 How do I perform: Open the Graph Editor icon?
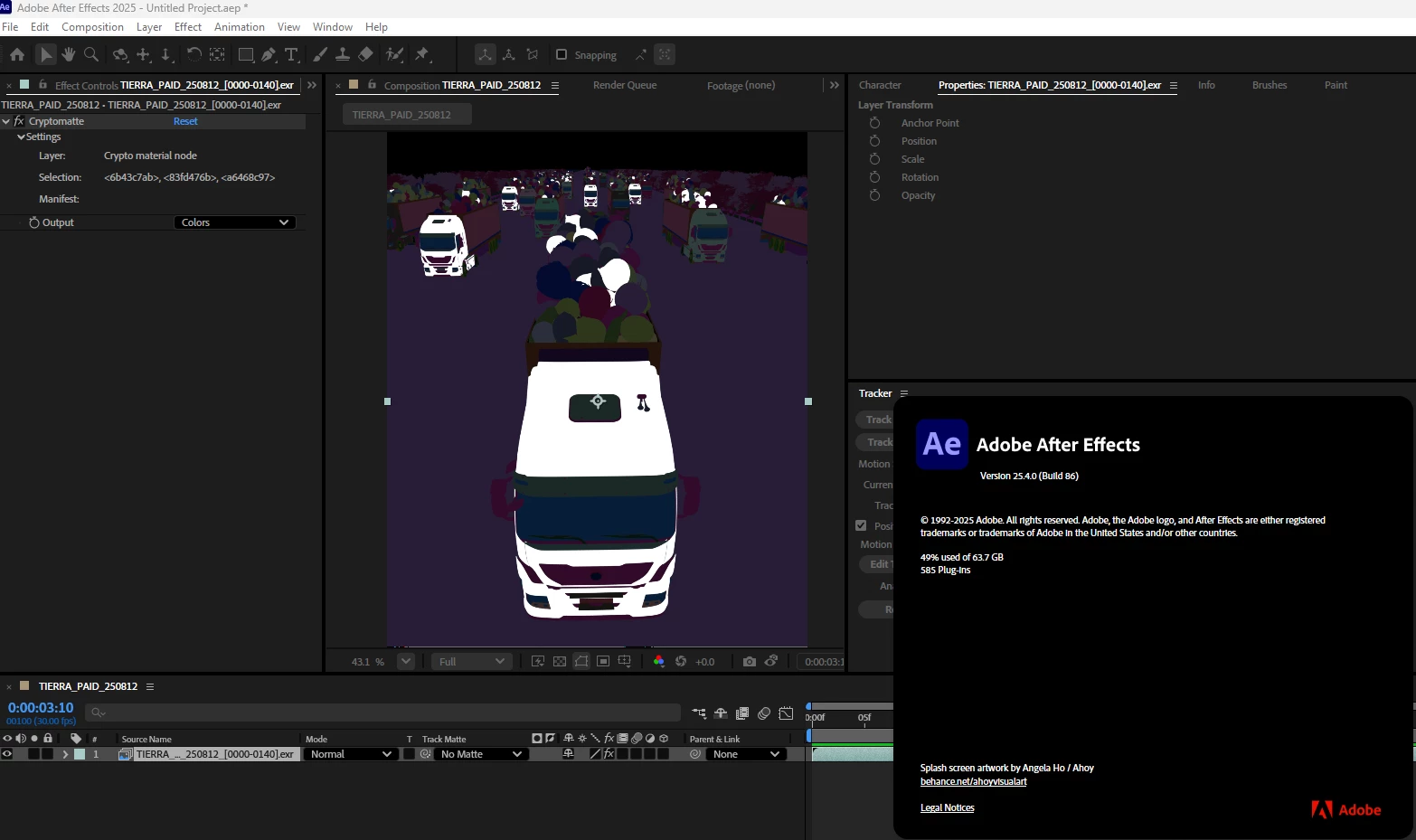787,713
